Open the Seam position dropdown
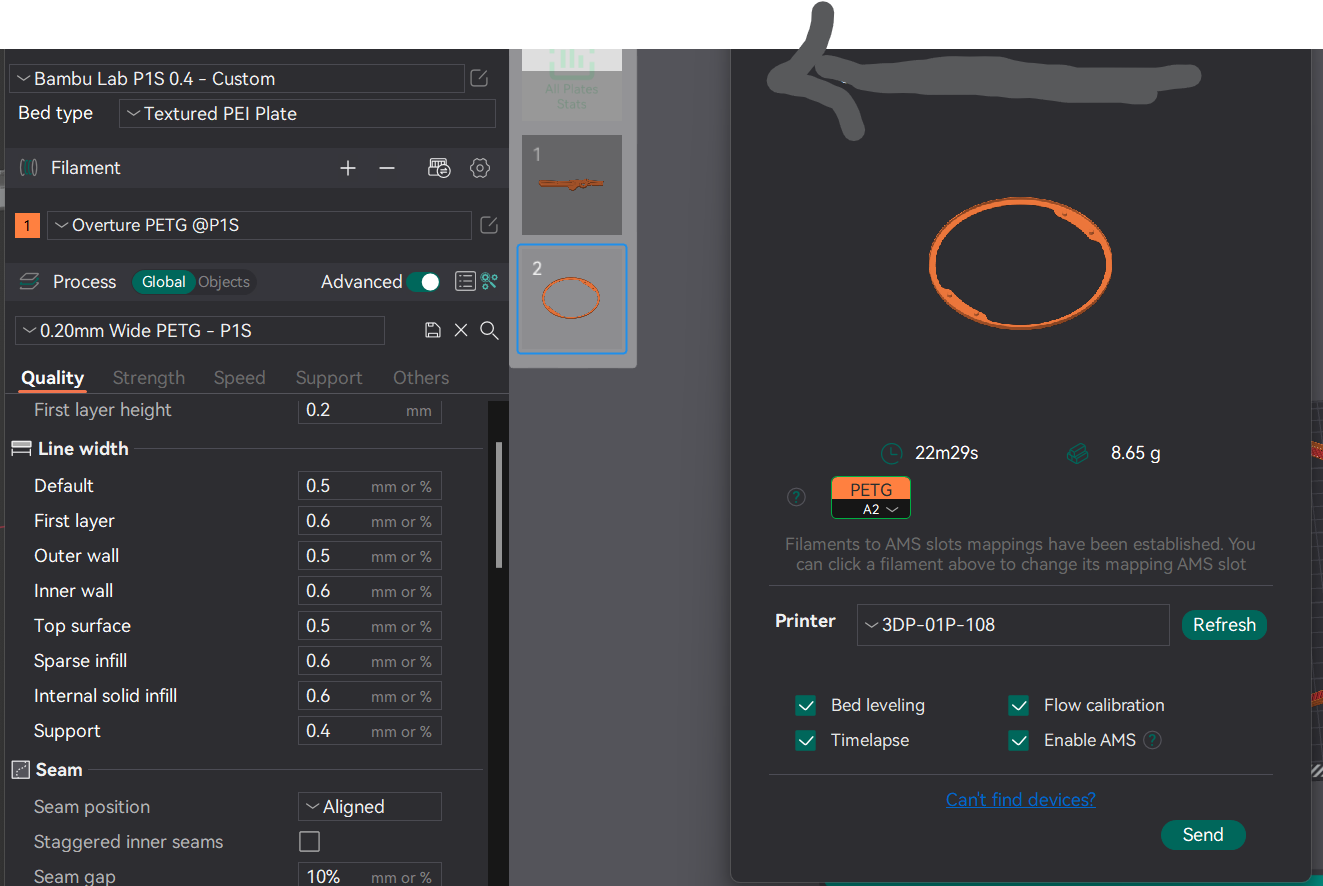The height and width of the screenshot is (886, 1323). [x=369, y=806]
